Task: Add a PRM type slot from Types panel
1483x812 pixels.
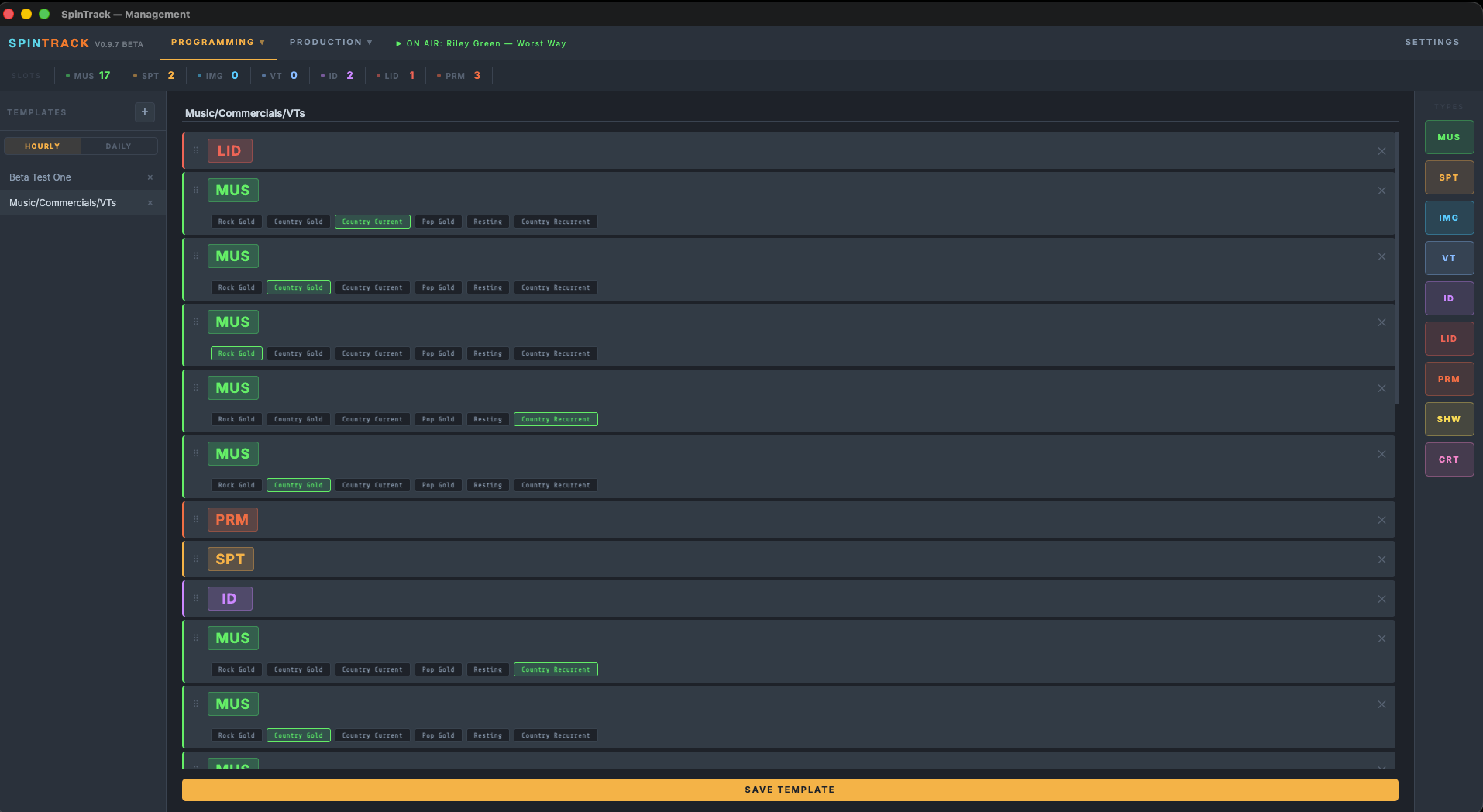Action: [x=1449, y=379]
